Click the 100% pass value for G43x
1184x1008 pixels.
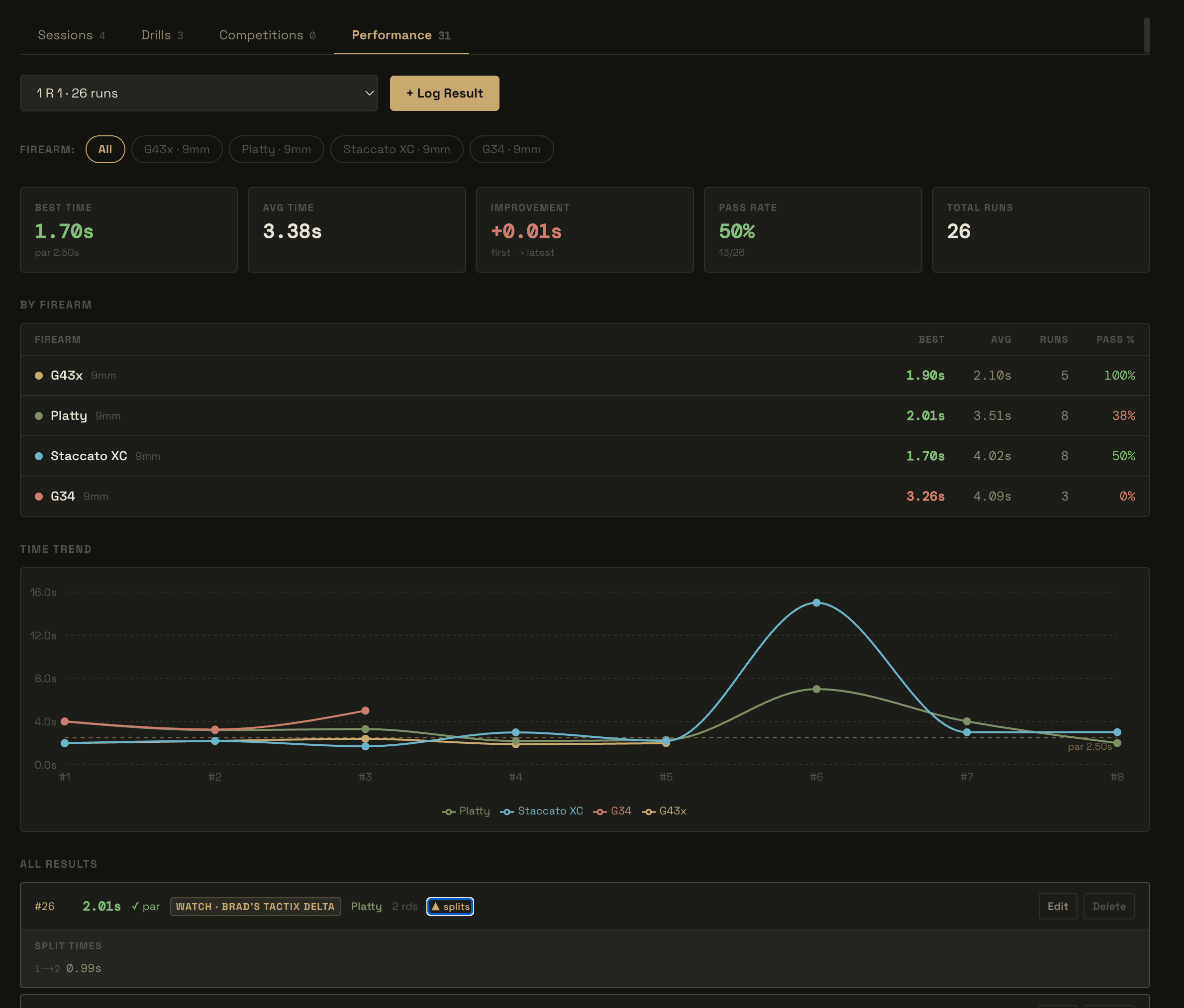click(1119, 376)
